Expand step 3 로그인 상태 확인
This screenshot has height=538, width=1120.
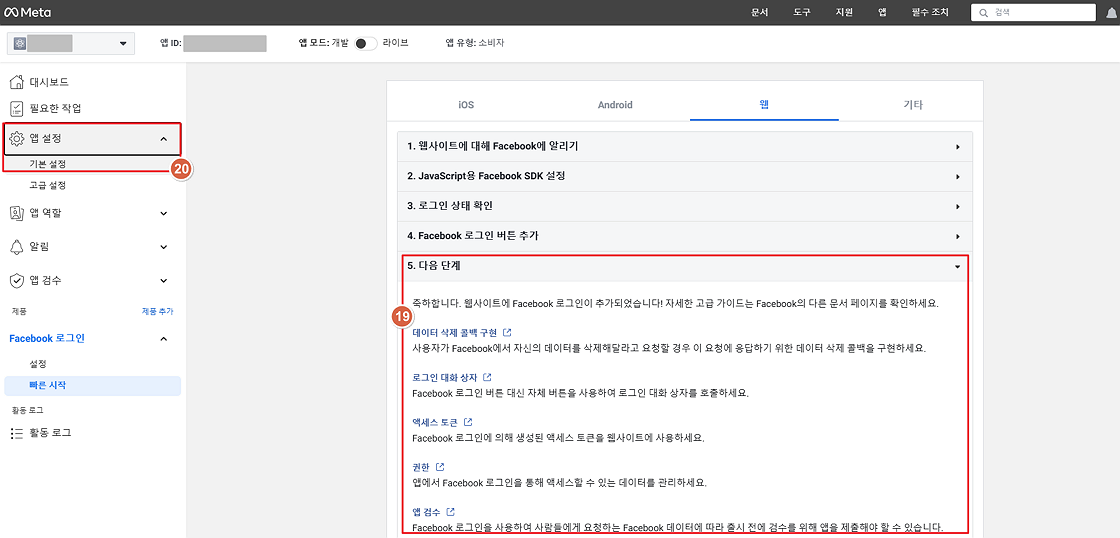[685, 206]
